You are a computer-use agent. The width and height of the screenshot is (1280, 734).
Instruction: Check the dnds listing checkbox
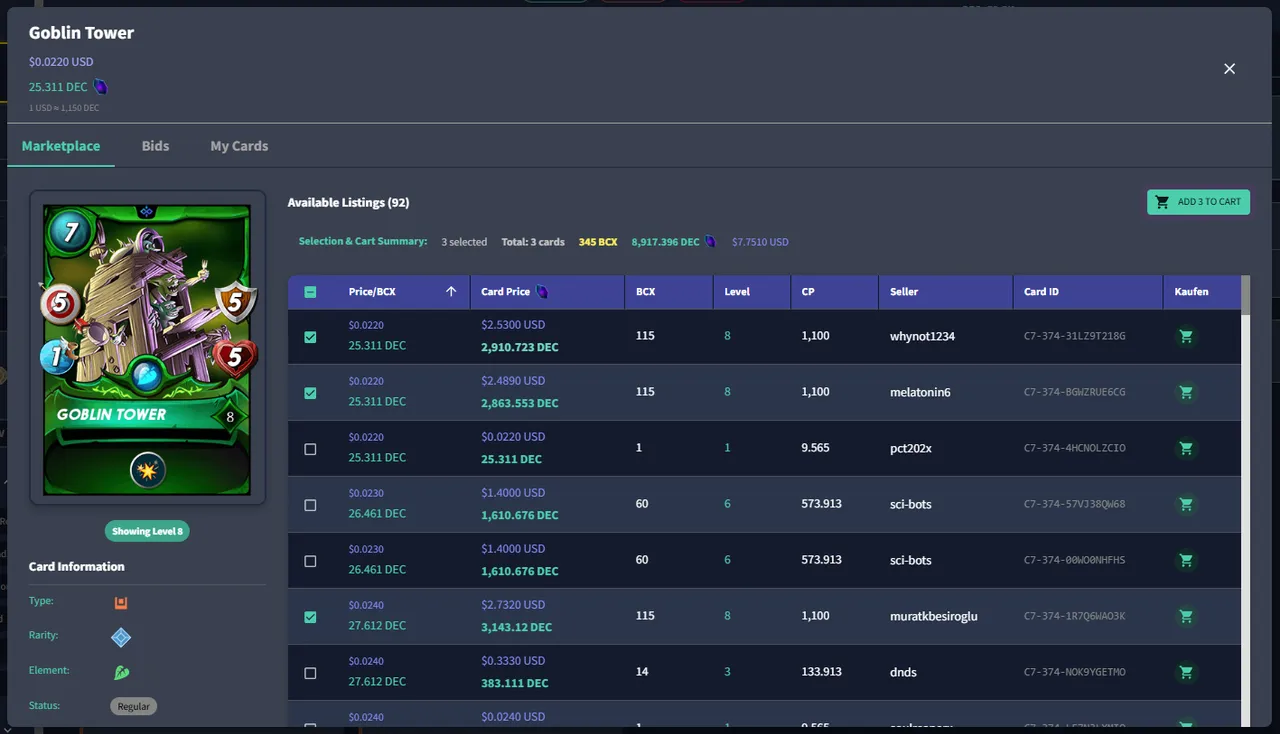310,673
